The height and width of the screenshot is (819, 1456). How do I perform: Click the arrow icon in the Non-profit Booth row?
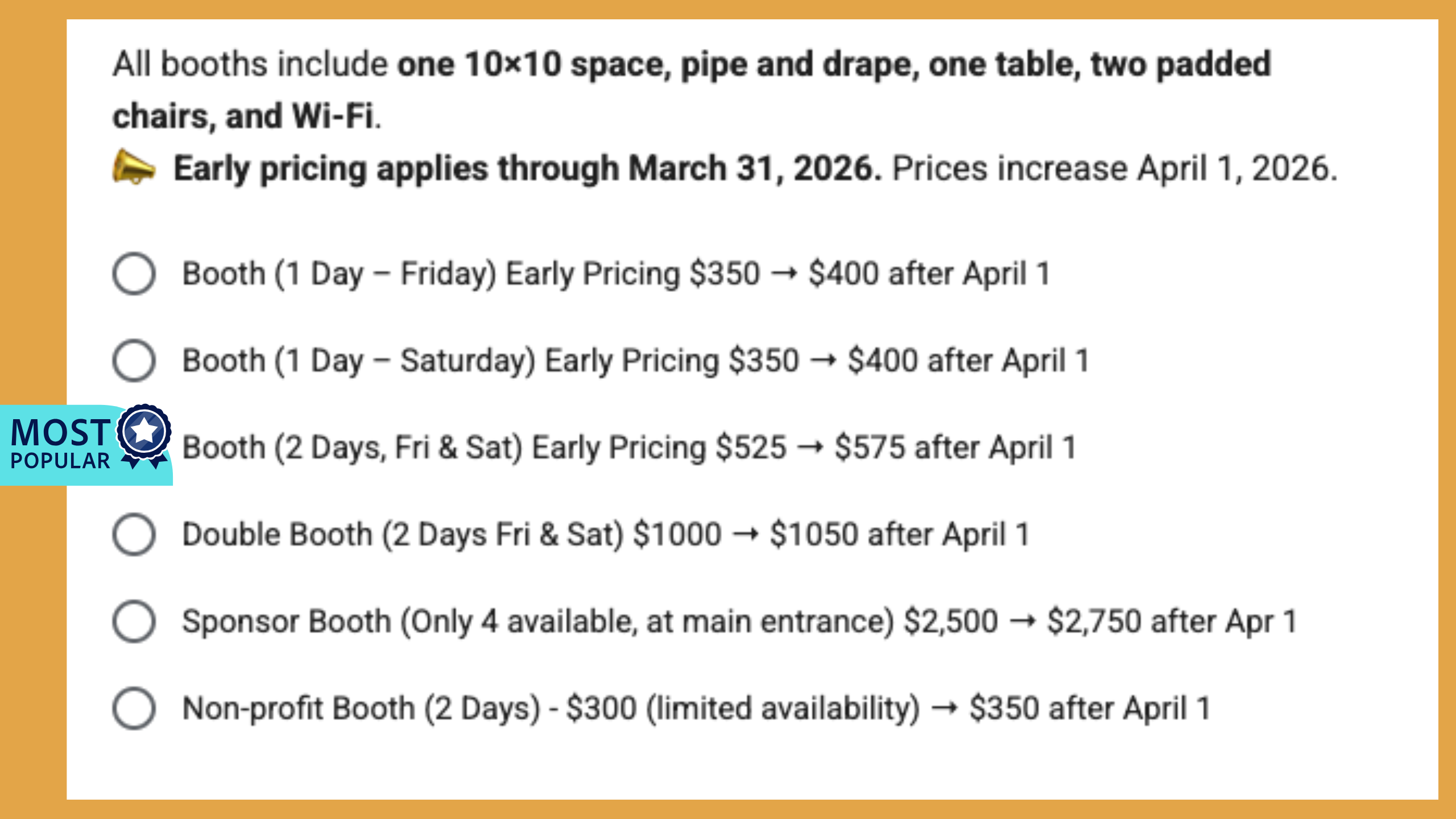click(x=945, y=708)
